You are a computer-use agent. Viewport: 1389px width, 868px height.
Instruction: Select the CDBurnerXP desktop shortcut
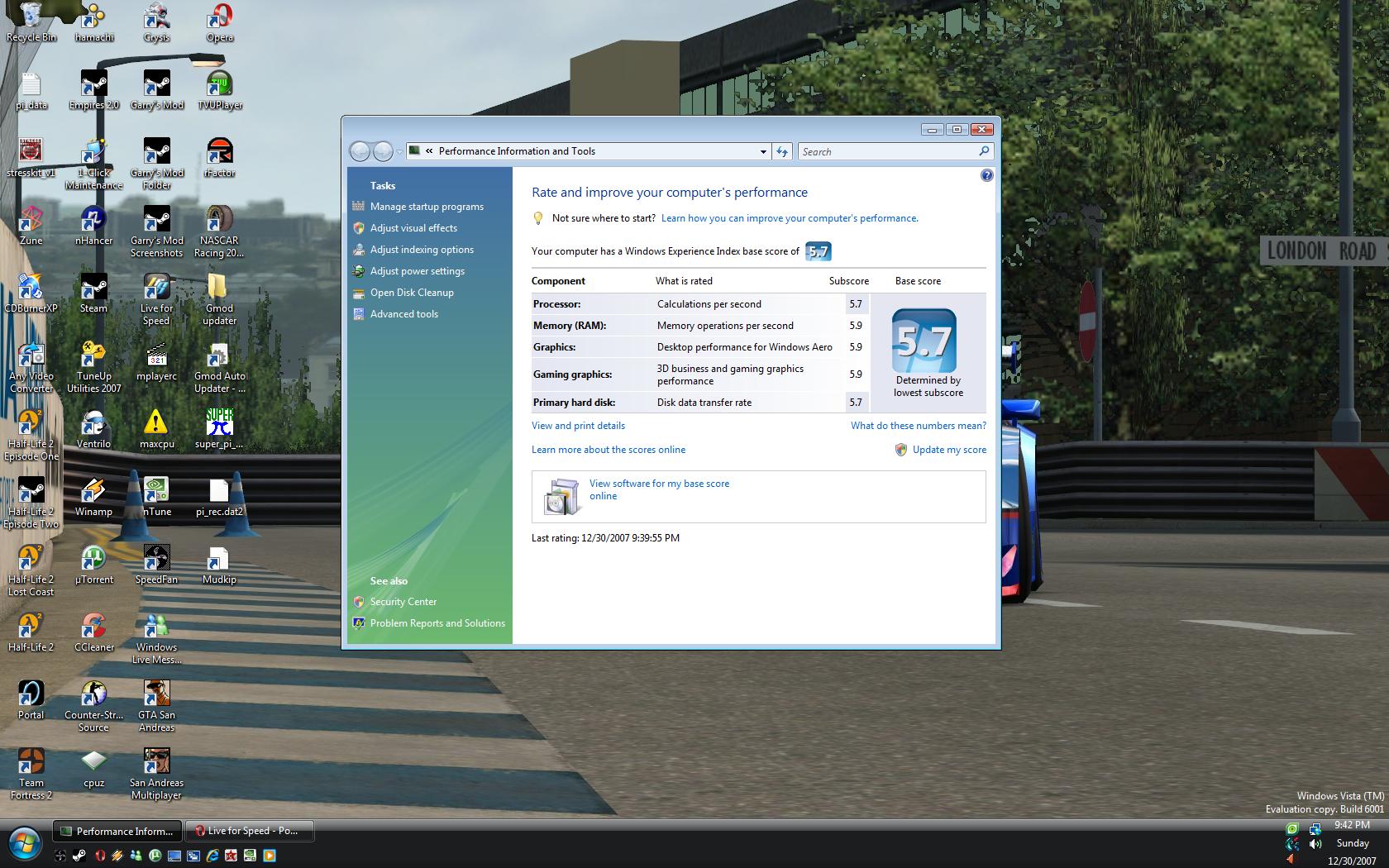click(x=31, y=293)
